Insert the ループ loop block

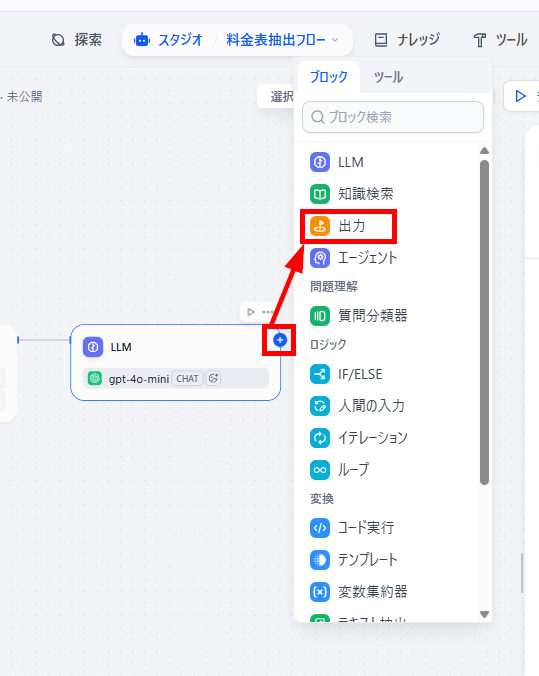point(390,470)
